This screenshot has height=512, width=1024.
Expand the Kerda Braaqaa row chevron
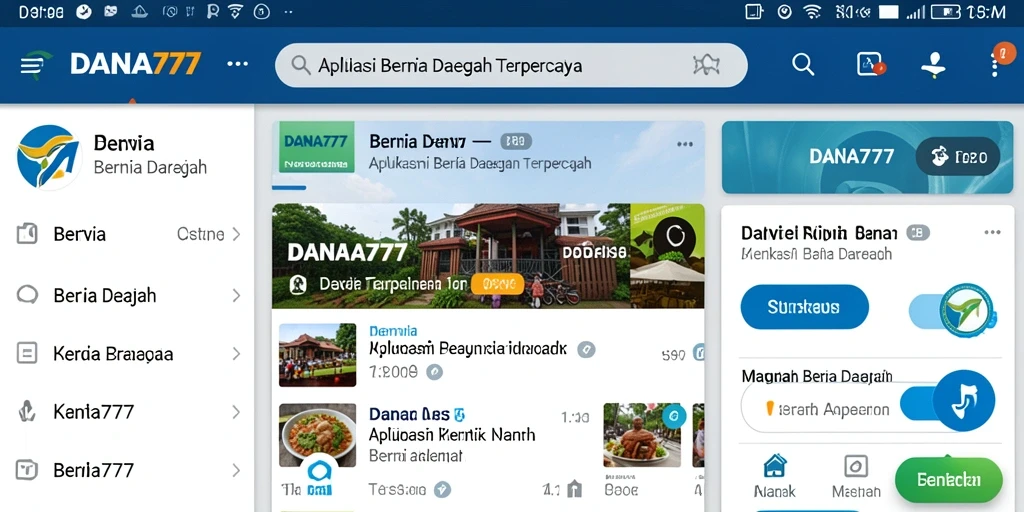(236, 354)
